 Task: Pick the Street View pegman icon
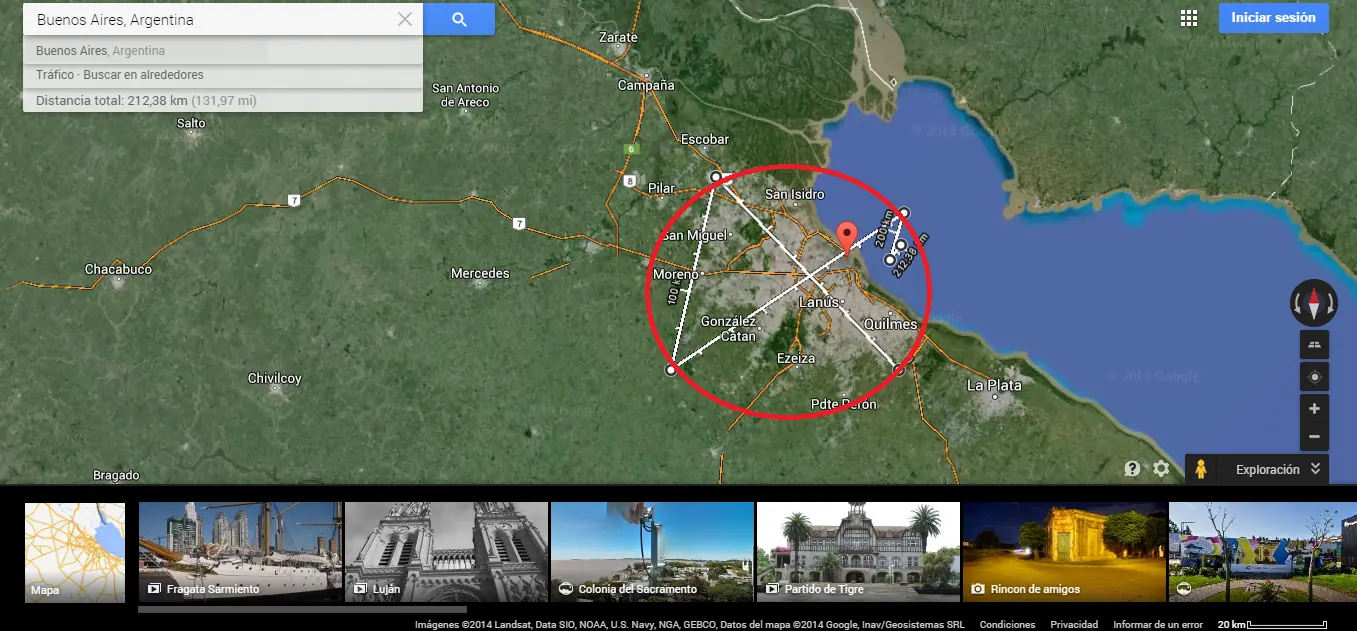click(1200, 469)
